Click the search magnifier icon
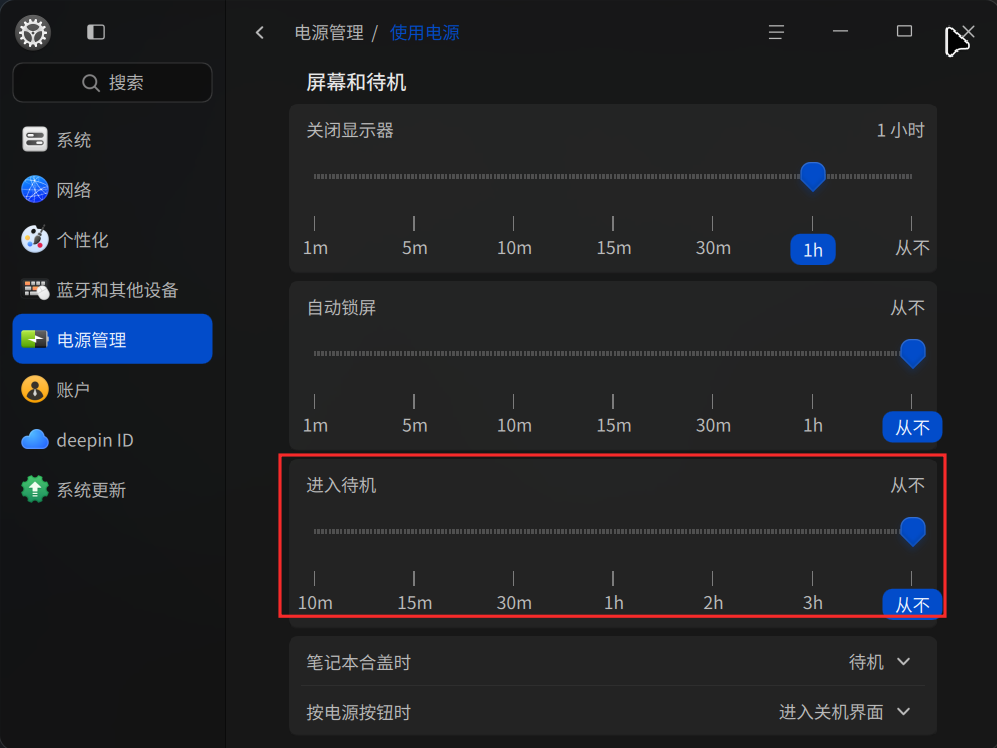The image size is (997, 748). 91,83
